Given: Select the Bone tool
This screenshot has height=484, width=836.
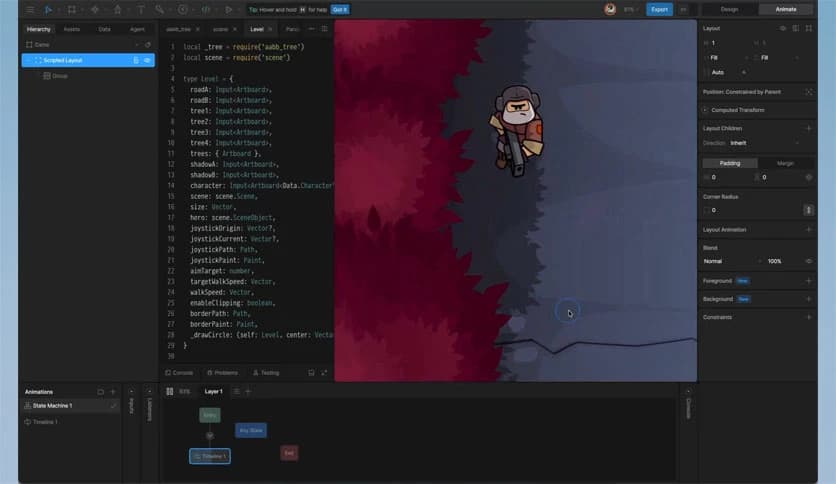Looking at the screenshot, I should [x=159, y=10].
